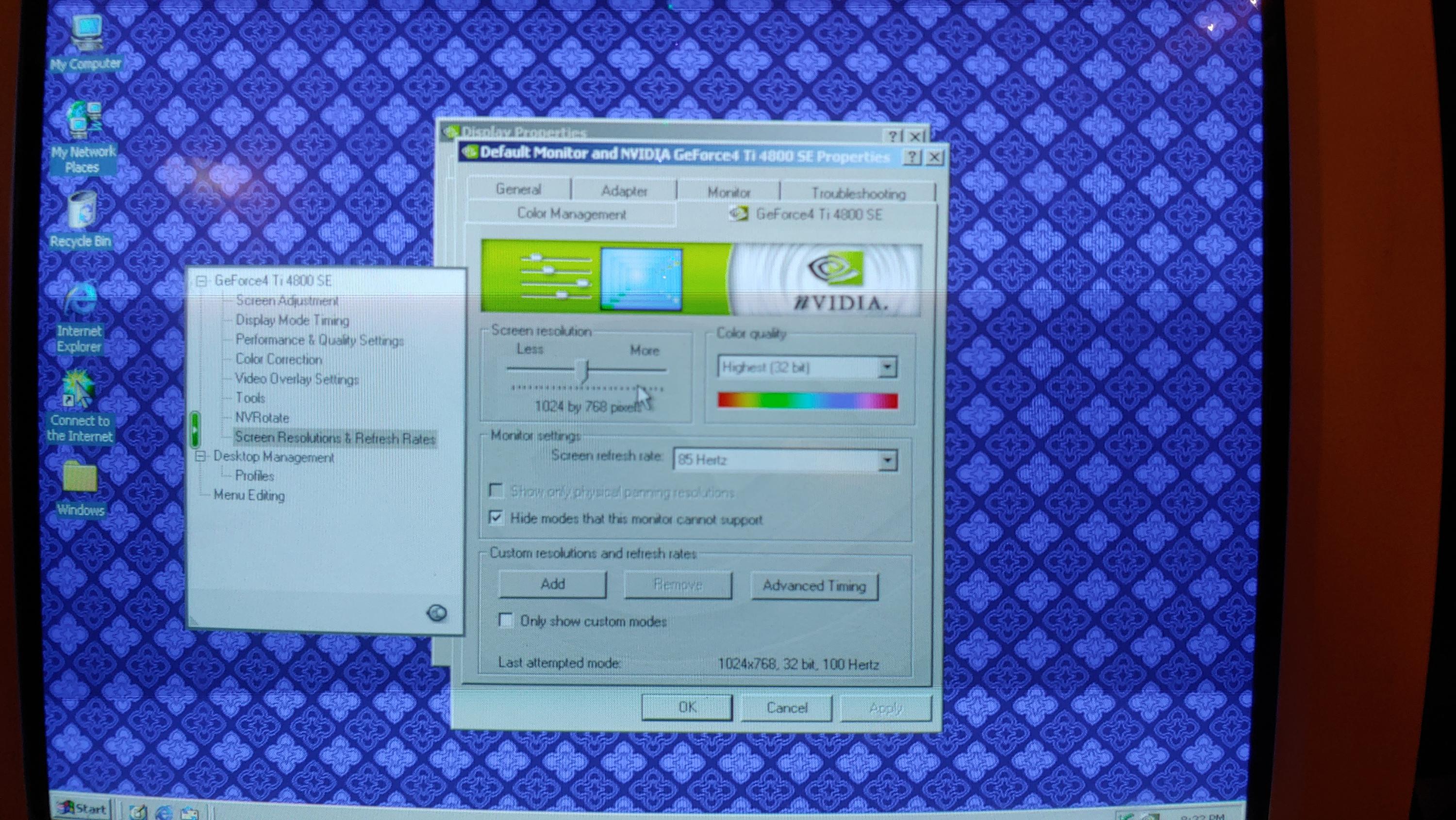Enable Only show custom modes checkbox
Screen dimensions: 1456x820
tap(506, 621)
